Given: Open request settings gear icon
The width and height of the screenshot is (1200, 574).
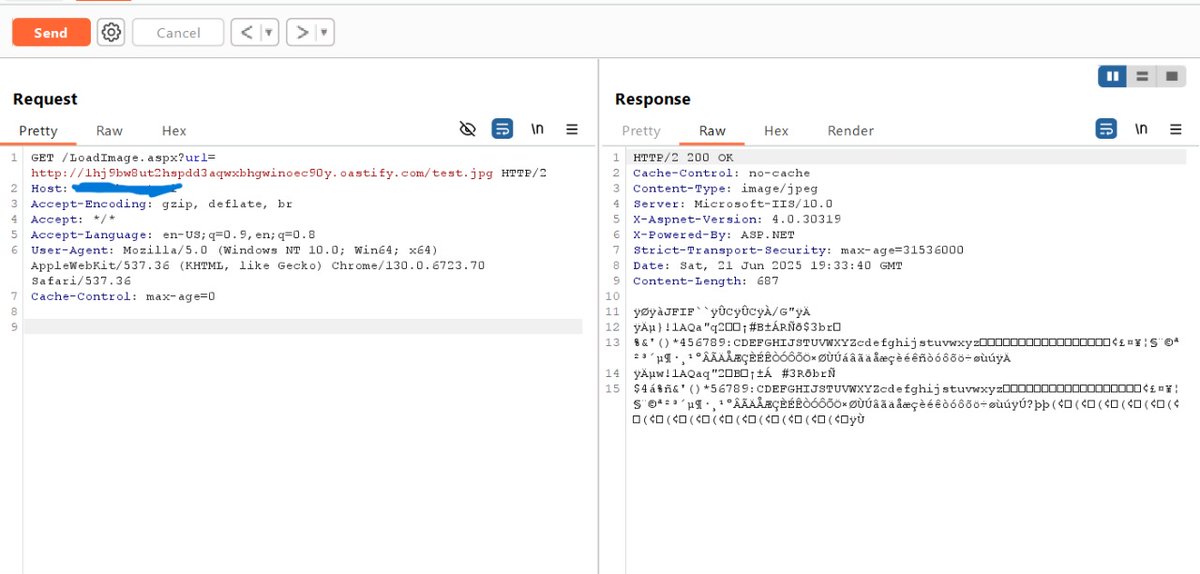Looking at the screenshot, I should 111,33.
